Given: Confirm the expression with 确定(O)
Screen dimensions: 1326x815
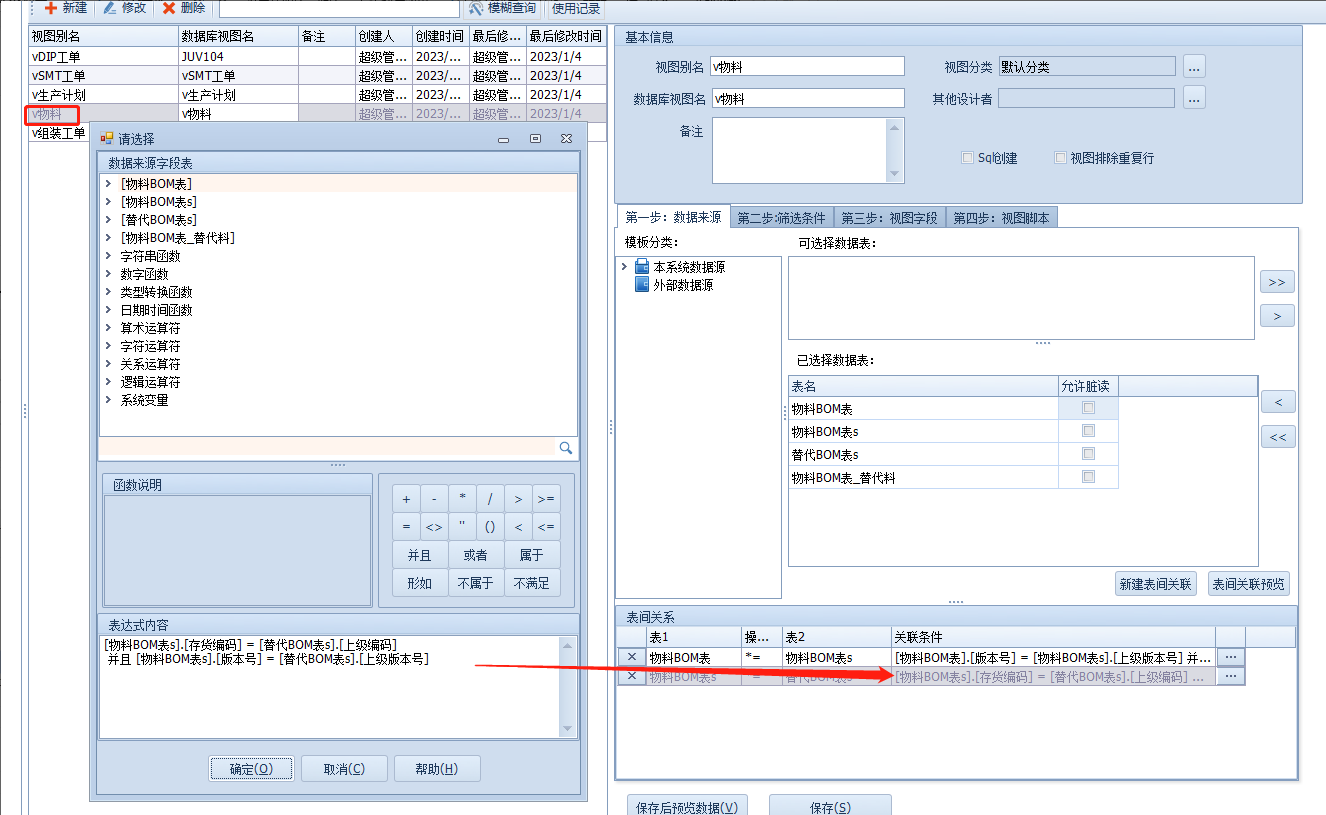Looking at the screenshot, I should 251,769.
